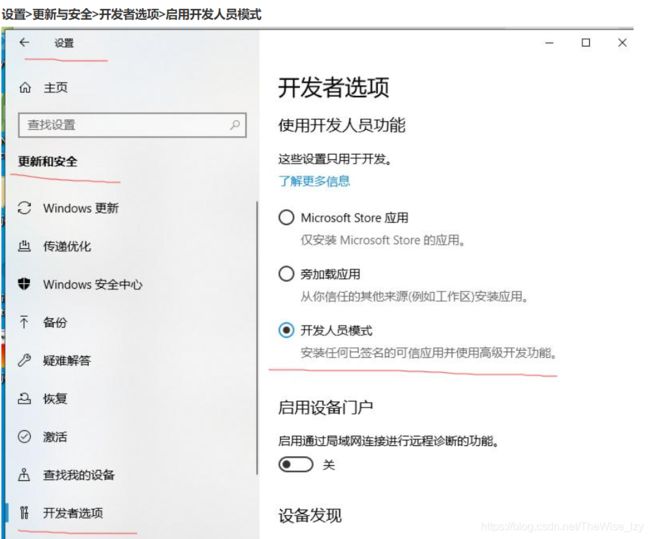Click the 开发者选项 tools icon

(24, 513)
